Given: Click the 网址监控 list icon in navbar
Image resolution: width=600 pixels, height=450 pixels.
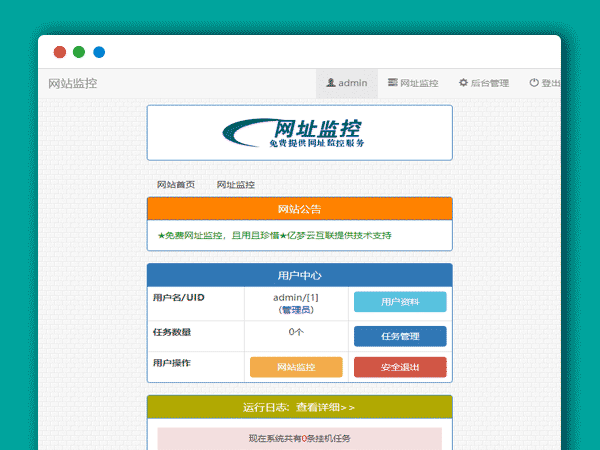Looking at the screenshot, I should (393, 83).
